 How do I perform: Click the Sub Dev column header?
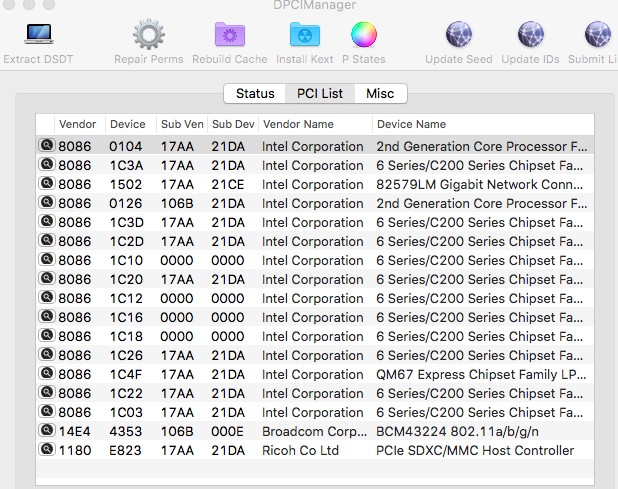pyautogui.click(x=233, y=125)
